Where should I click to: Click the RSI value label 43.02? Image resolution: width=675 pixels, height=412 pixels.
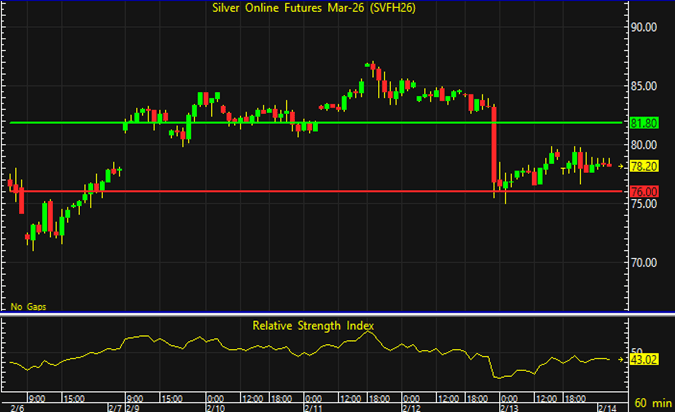(x=645, y=359)
